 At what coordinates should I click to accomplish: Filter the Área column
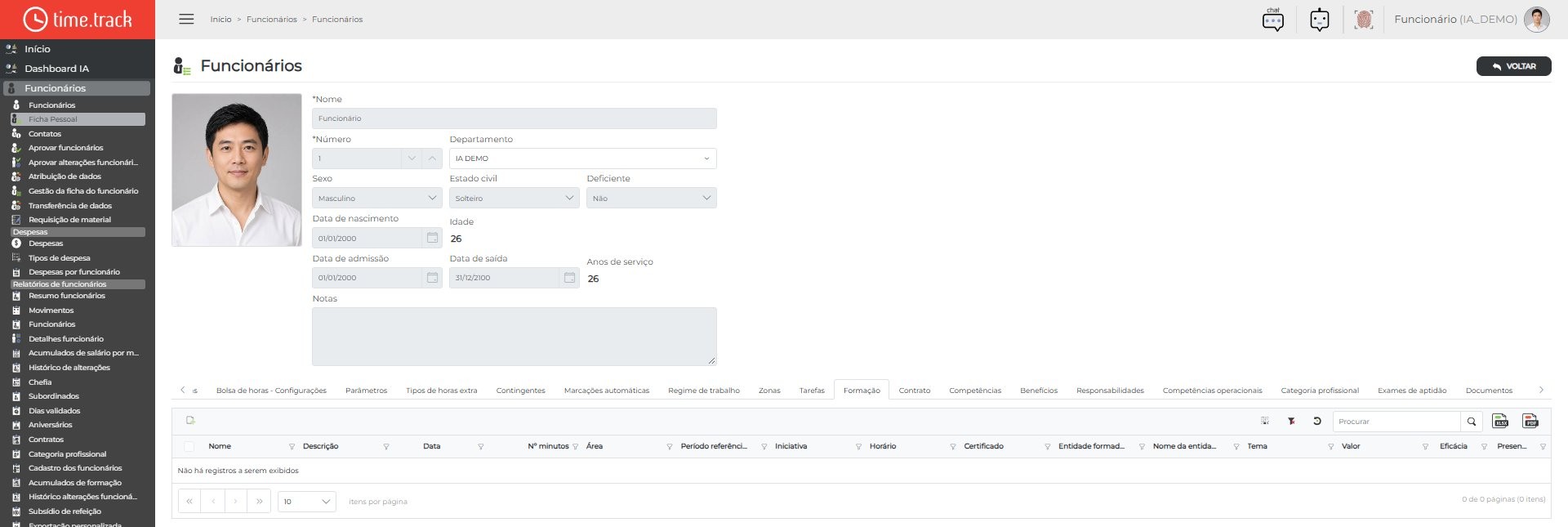670,447
